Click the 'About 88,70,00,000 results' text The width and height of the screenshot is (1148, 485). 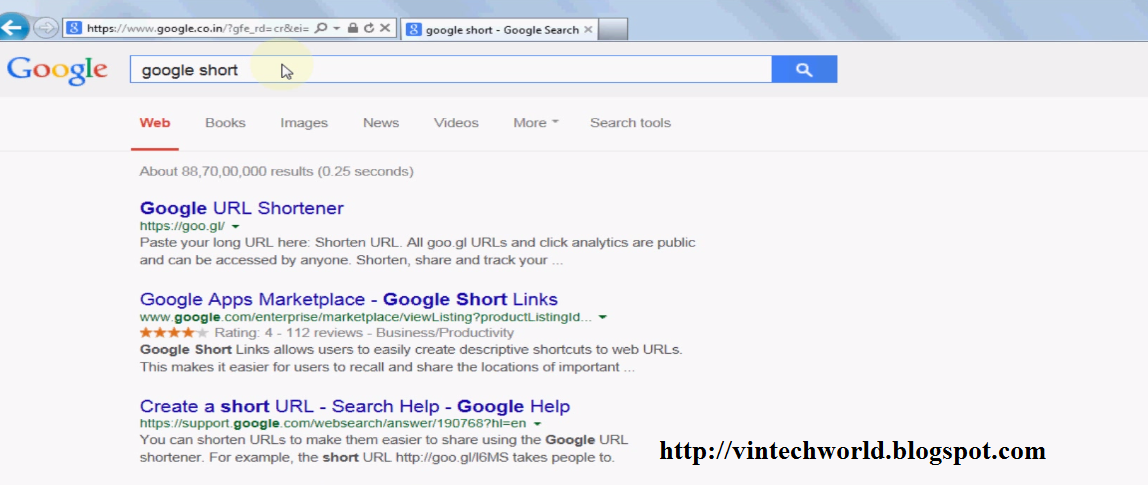coord(276,171)
